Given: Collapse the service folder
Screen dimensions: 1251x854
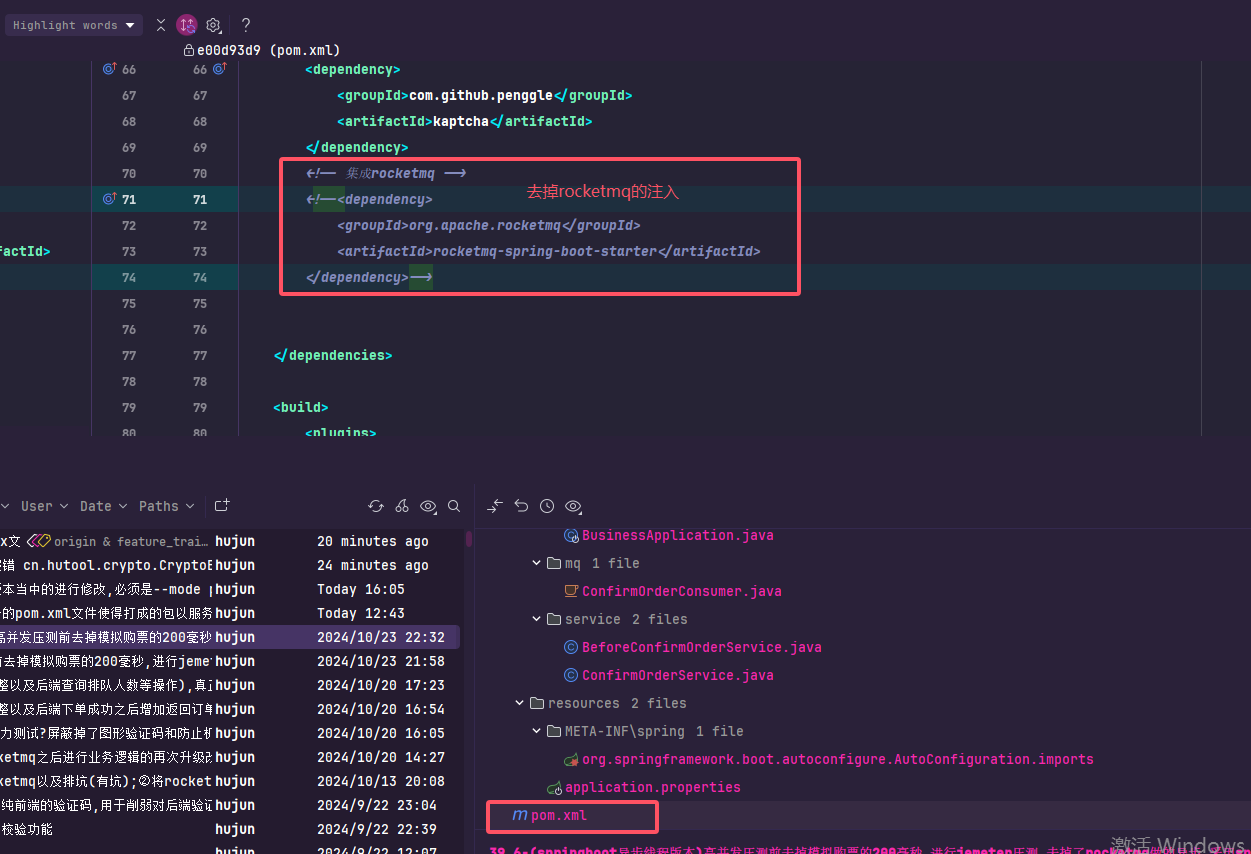Looking at the screenshot, I should pos(537,619).
